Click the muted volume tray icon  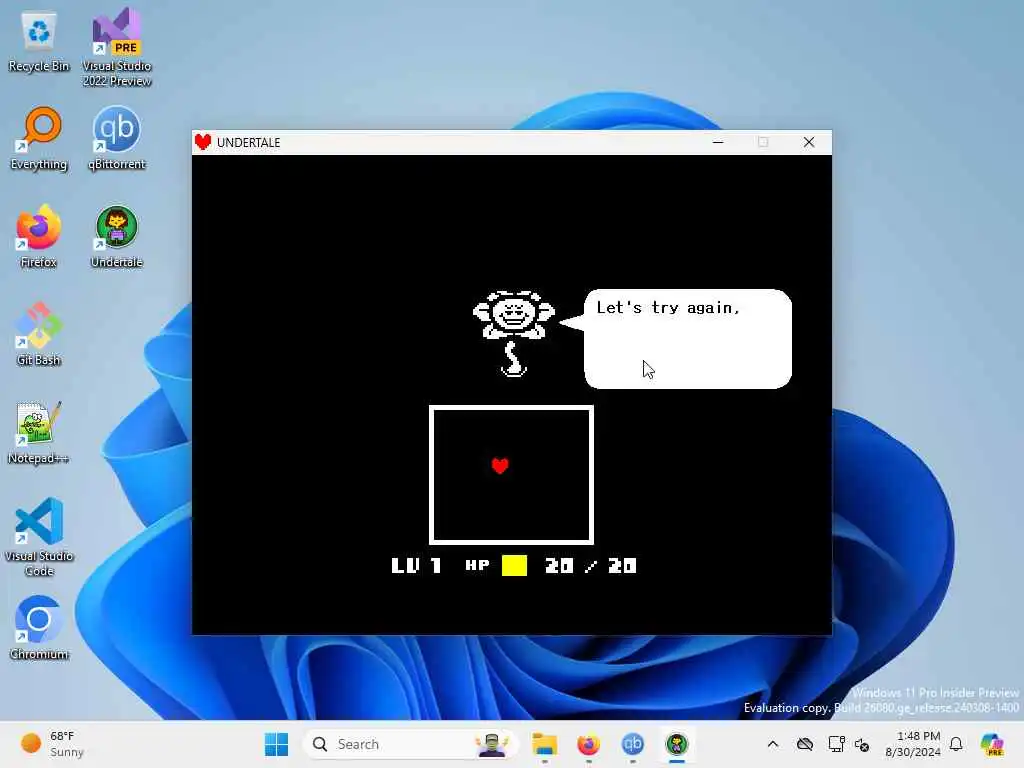coord(862,744)
